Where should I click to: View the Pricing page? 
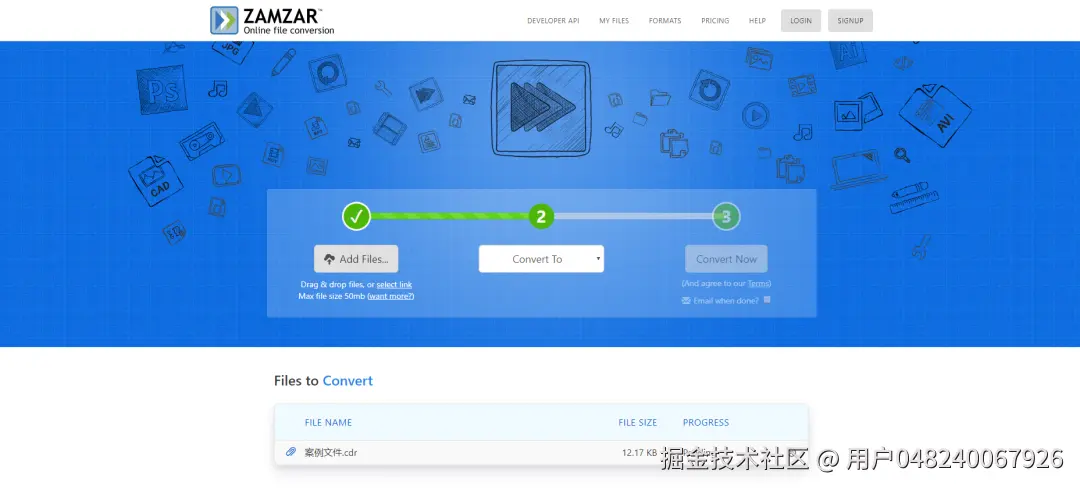(715, 21)
